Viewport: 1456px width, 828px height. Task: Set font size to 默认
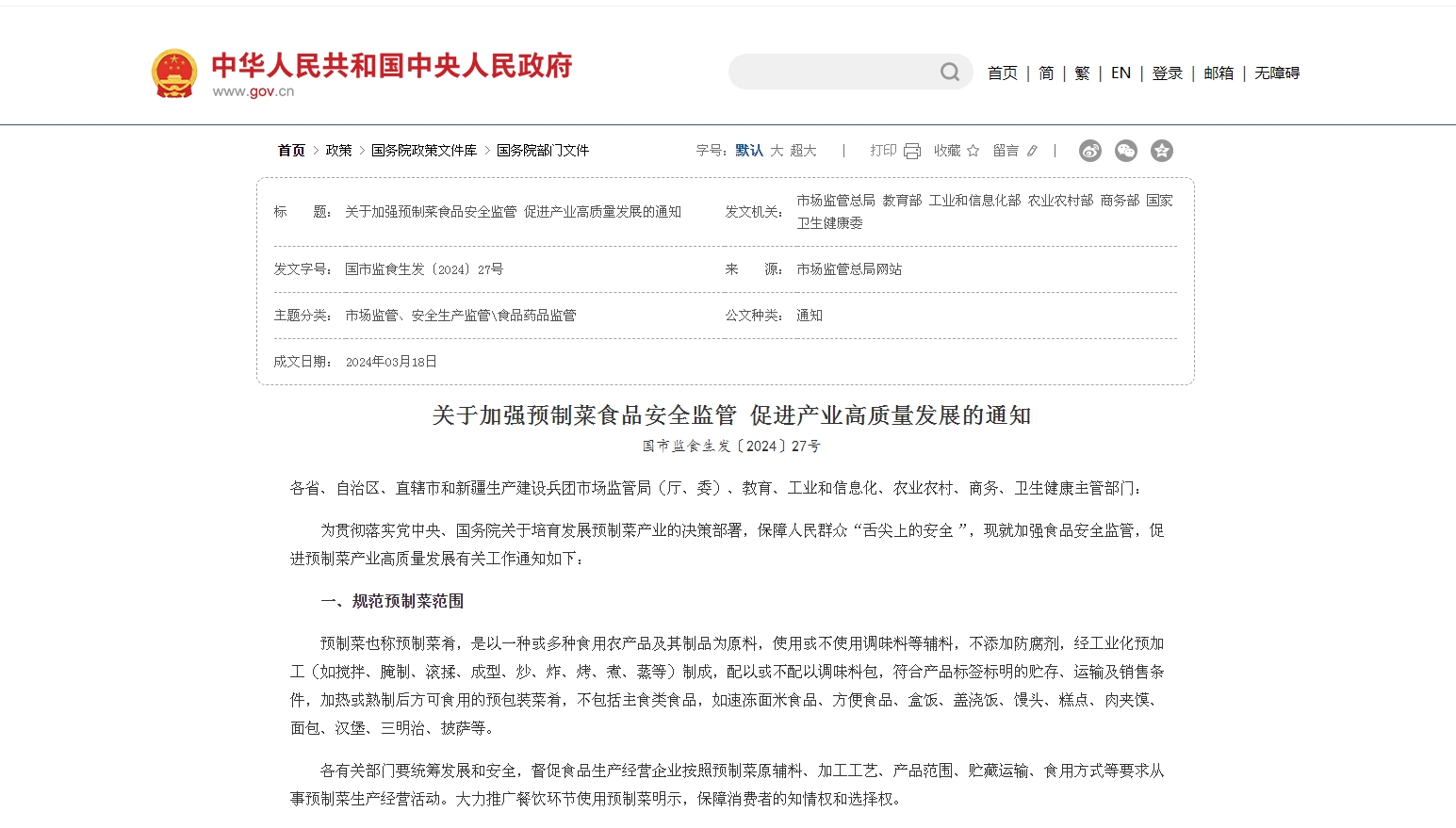[x=749, y=151]
